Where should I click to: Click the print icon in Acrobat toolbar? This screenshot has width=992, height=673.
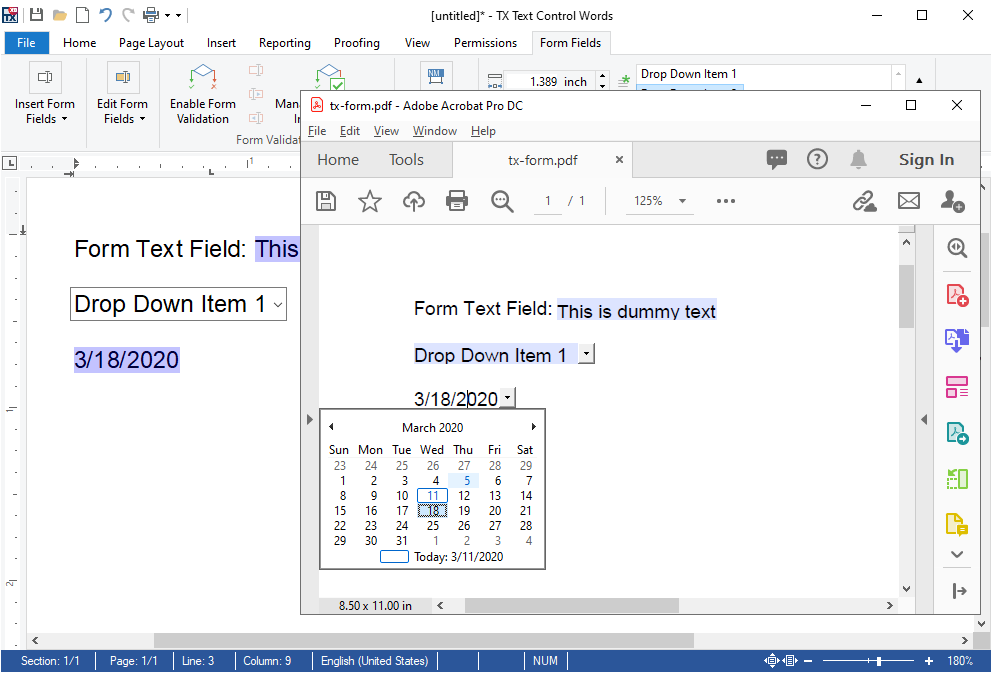[457, 200]
